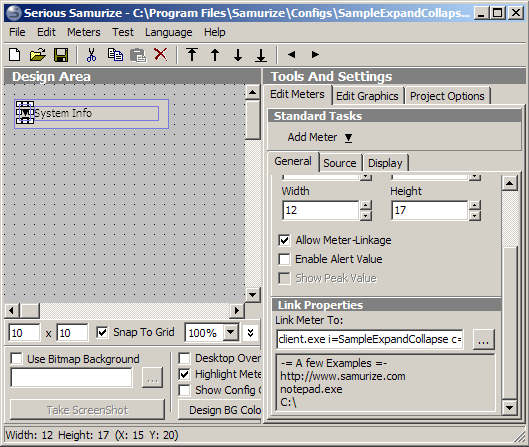Click the Link Meter To field
Image resolution: width=529 pixels, height=447 pixels.
[369, 339]
